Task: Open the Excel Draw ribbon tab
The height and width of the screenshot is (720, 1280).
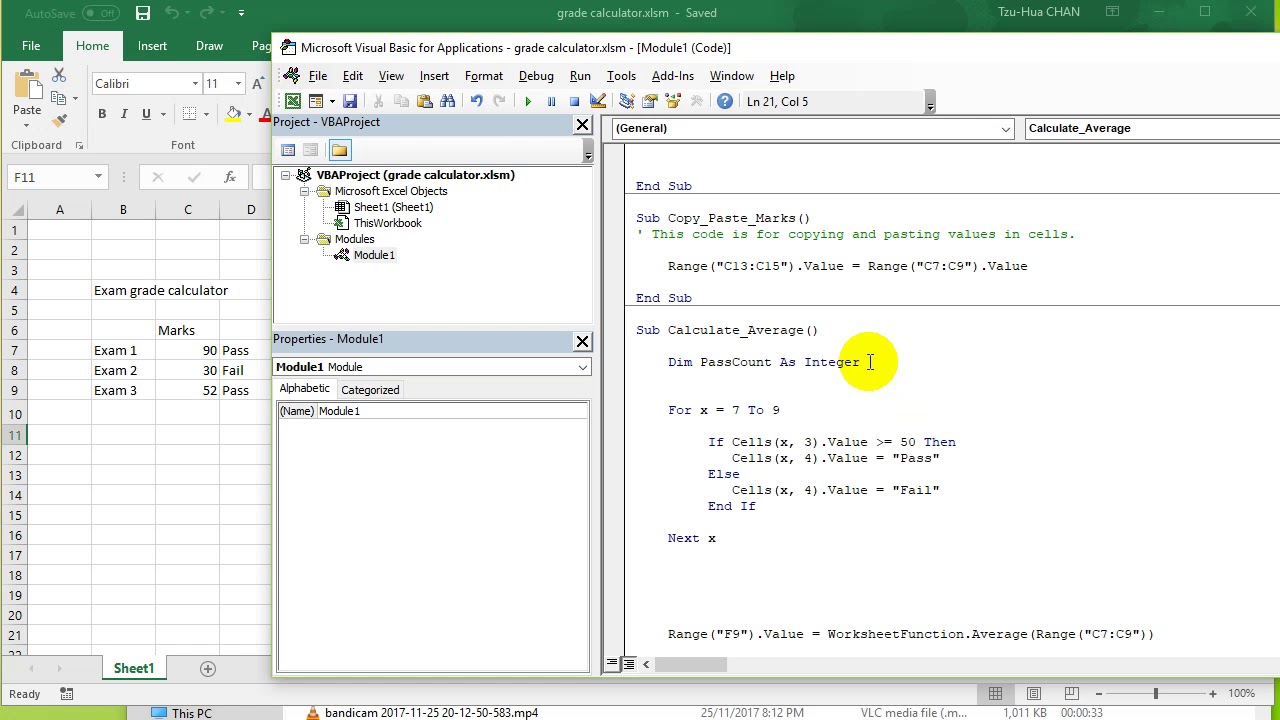Action: tap(209, 46)
